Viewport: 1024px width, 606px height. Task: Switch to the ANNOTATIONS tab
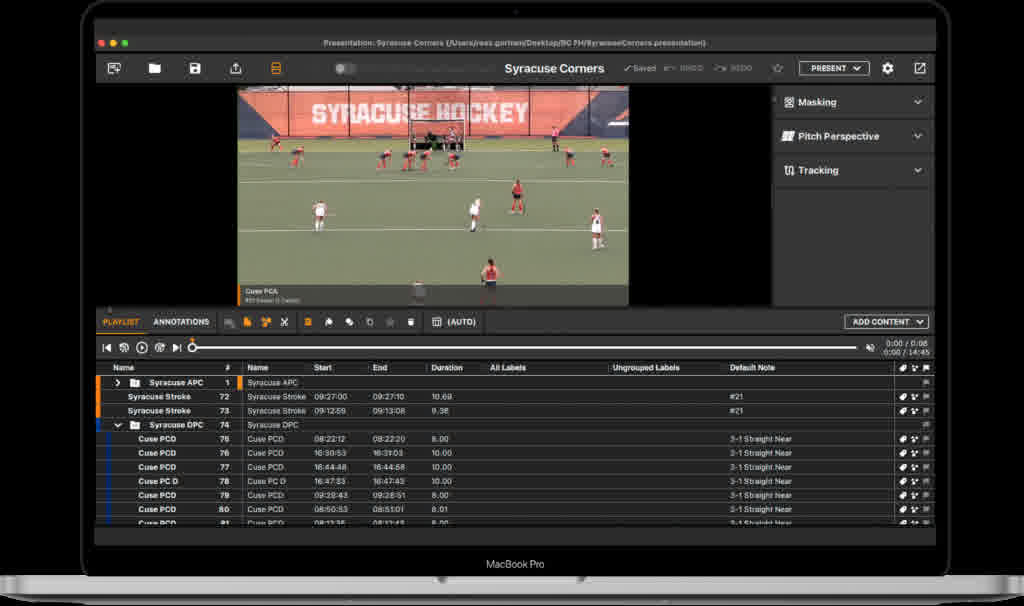pos(181,322)
